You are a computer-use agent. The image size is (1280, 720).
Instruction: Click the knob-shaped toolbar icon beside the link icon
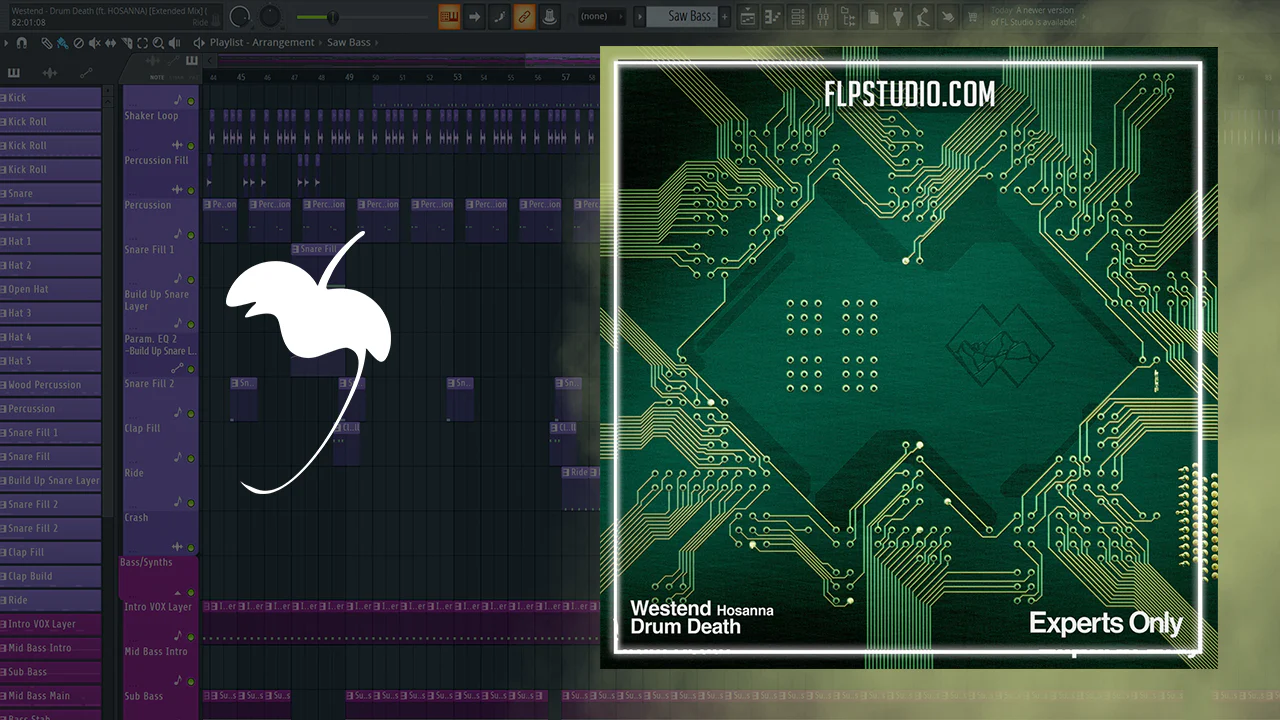click(549, 16)
